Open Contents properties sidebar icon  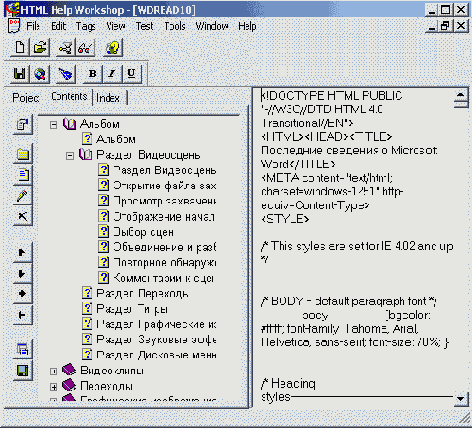[23, 125]
